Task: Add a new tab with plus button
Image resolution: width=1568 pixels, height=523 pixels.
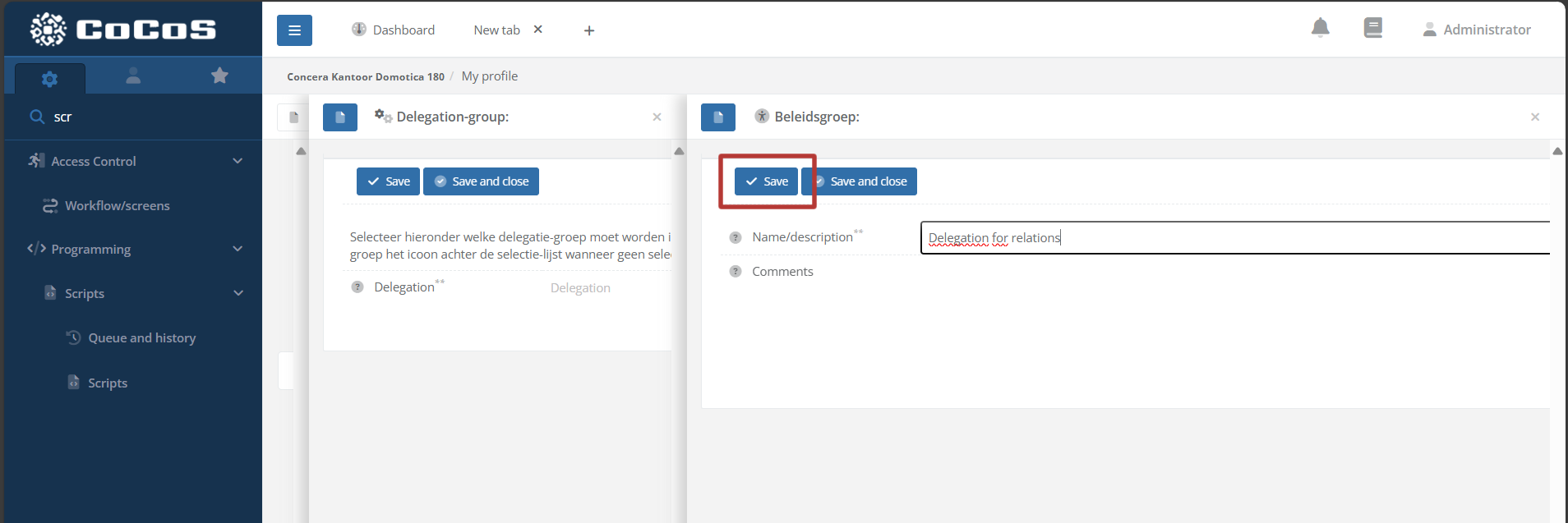Action: (x=589, y=31)
